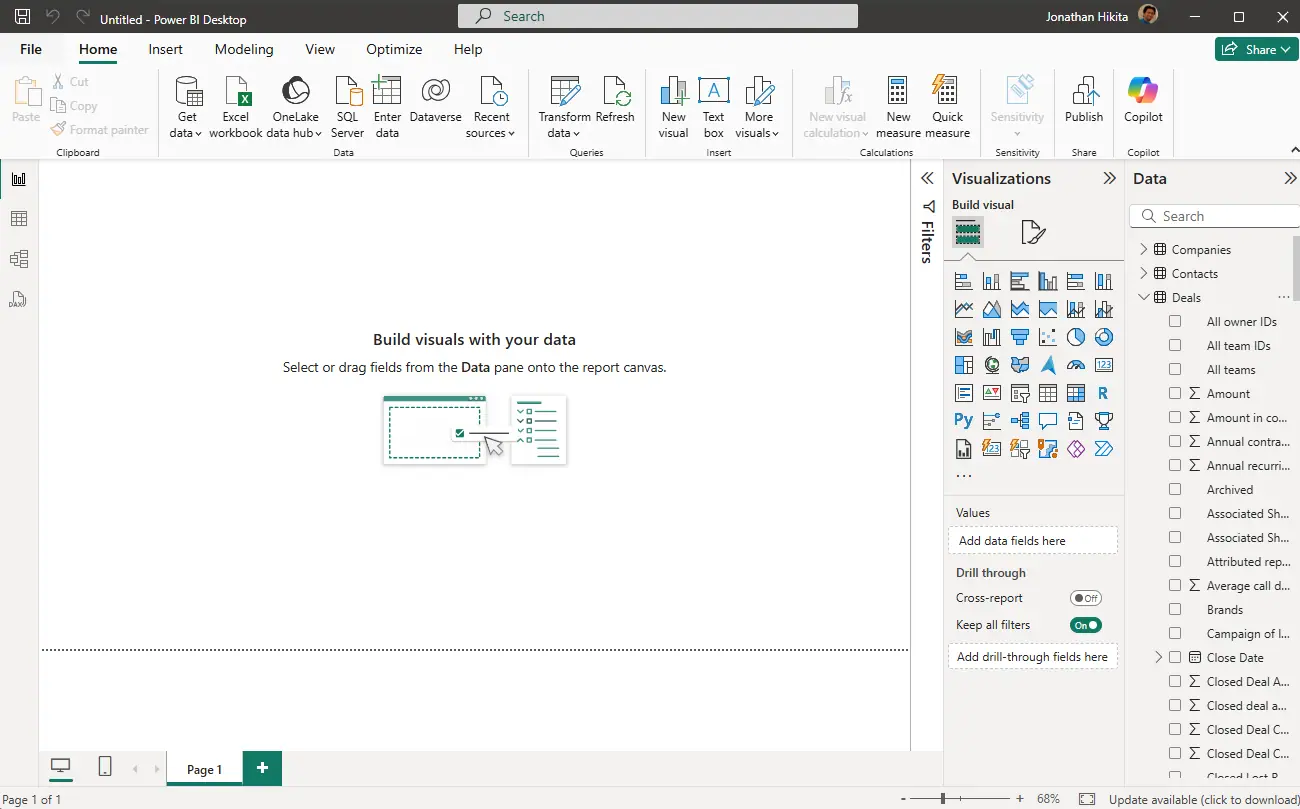Switch to the Insert ribbon tab
Image resolution: width=1300 pixels, height=809 pixels.
(166, 49)
